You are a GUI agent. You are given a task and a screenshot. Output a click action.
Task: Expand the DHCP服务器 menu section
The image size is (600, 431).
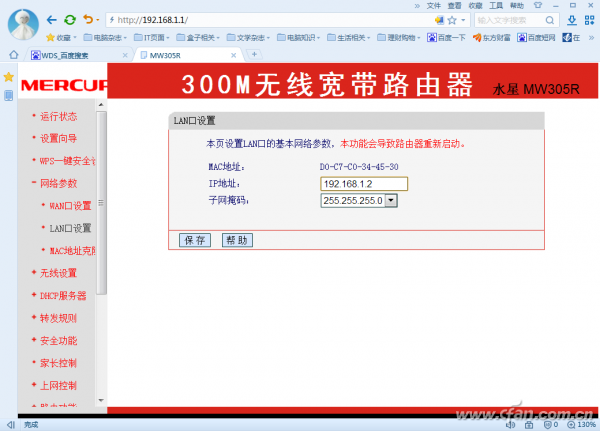coord(63,295)
